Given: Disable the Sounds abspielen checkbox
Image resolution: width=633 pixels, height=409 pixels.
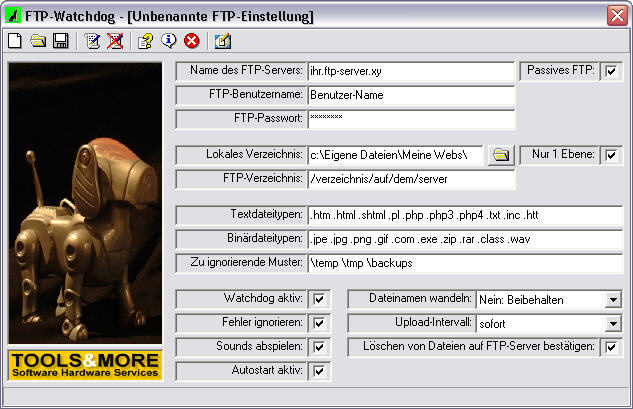Looking at the screenshot, I should (x=319, y=347).
